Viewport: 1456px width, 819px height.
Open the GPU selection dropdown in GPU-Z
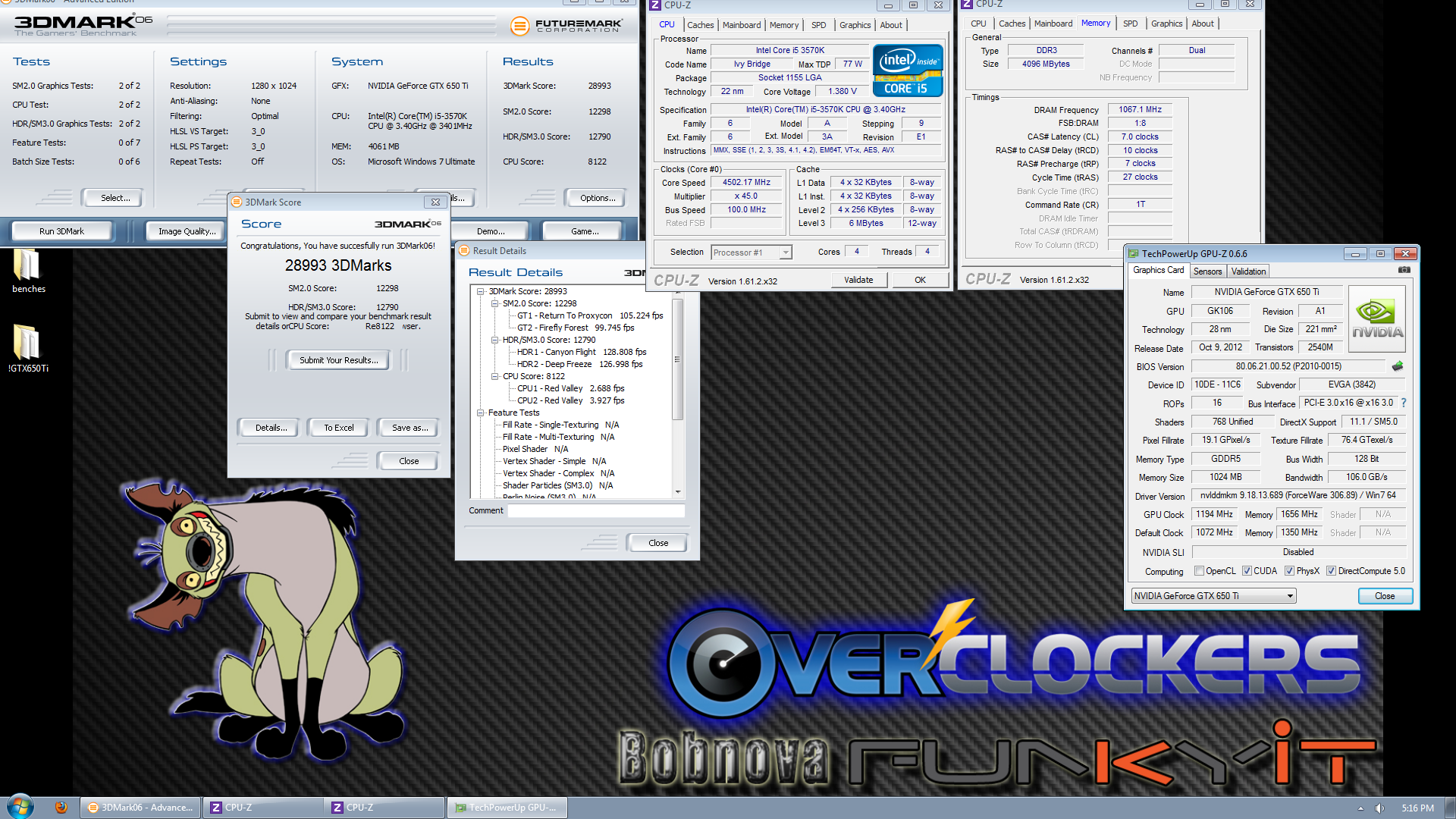pyautogui.click(x=1213, y=596)
